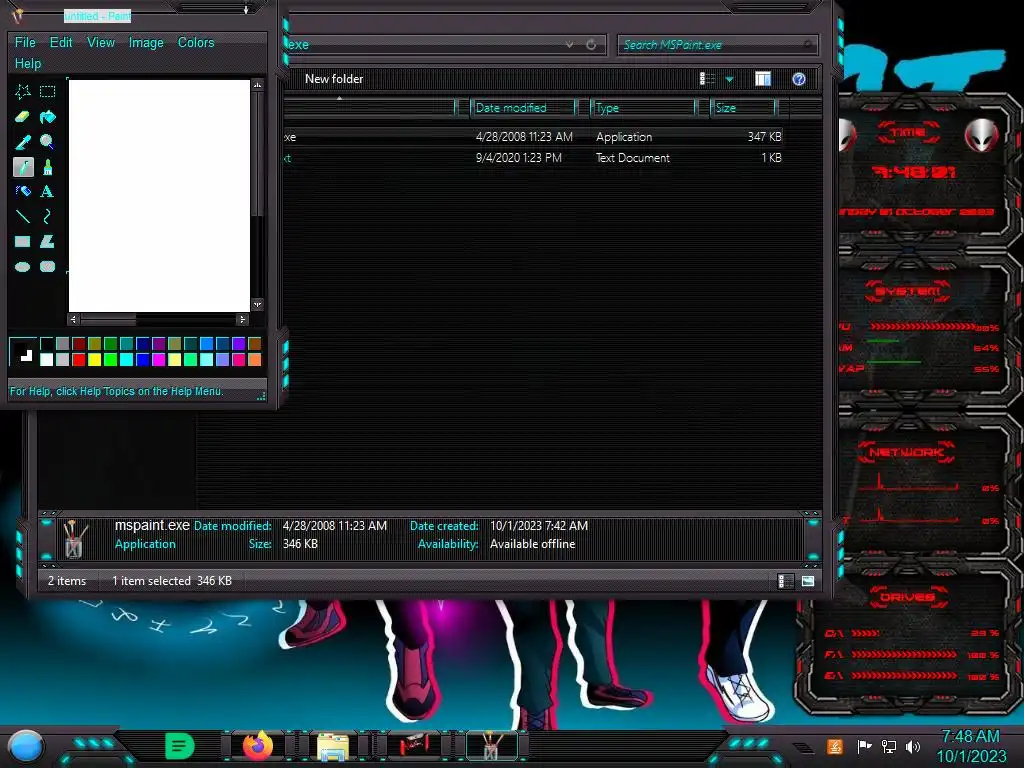Screen dimensions: 1024x768
Task: Click New folder in Explorer toolbar
Action: [334, 79]
